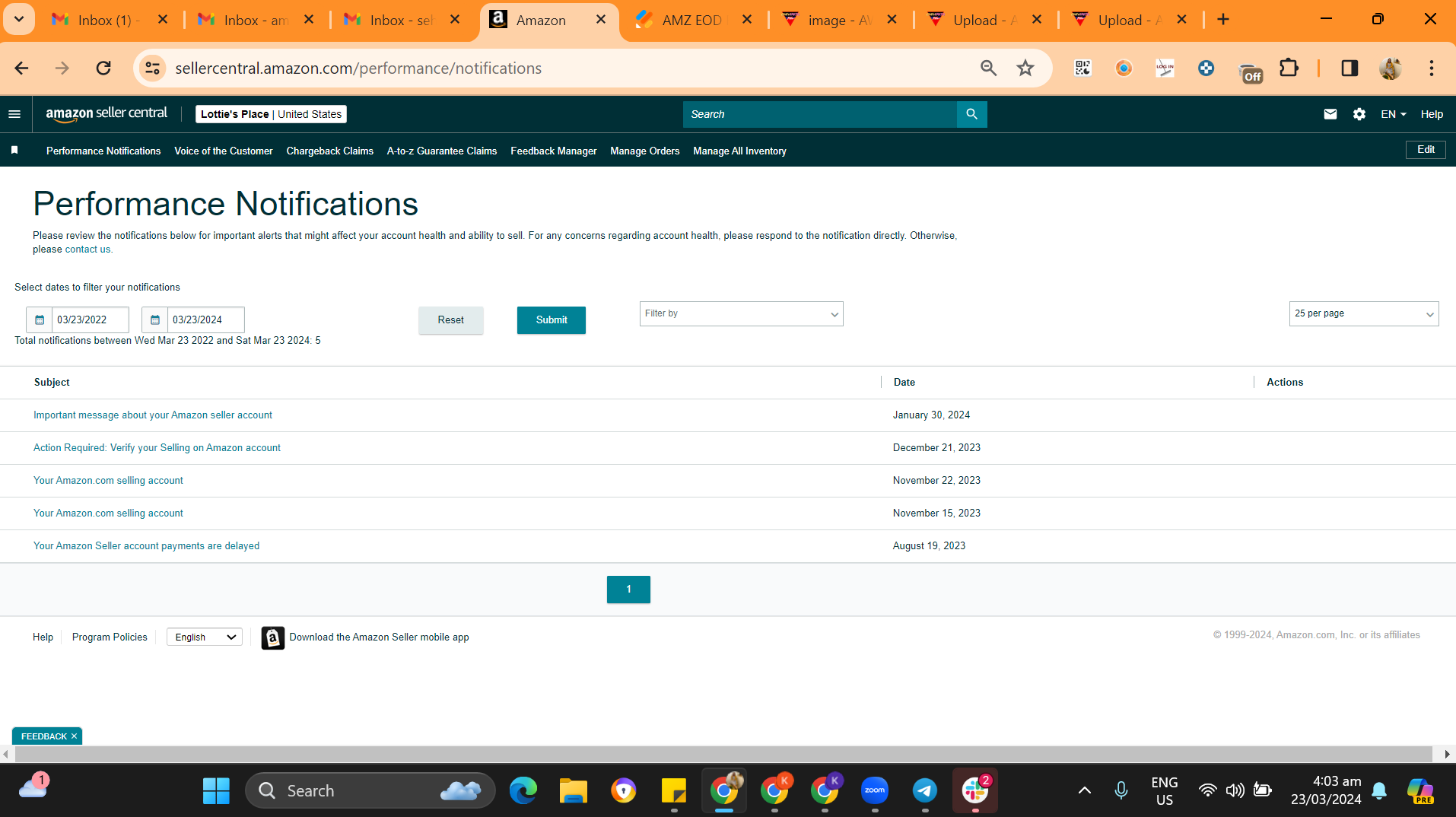Open Action Required: Verify your Selling notification
This screenshot has width=1456, height=817.
(157, 448)
